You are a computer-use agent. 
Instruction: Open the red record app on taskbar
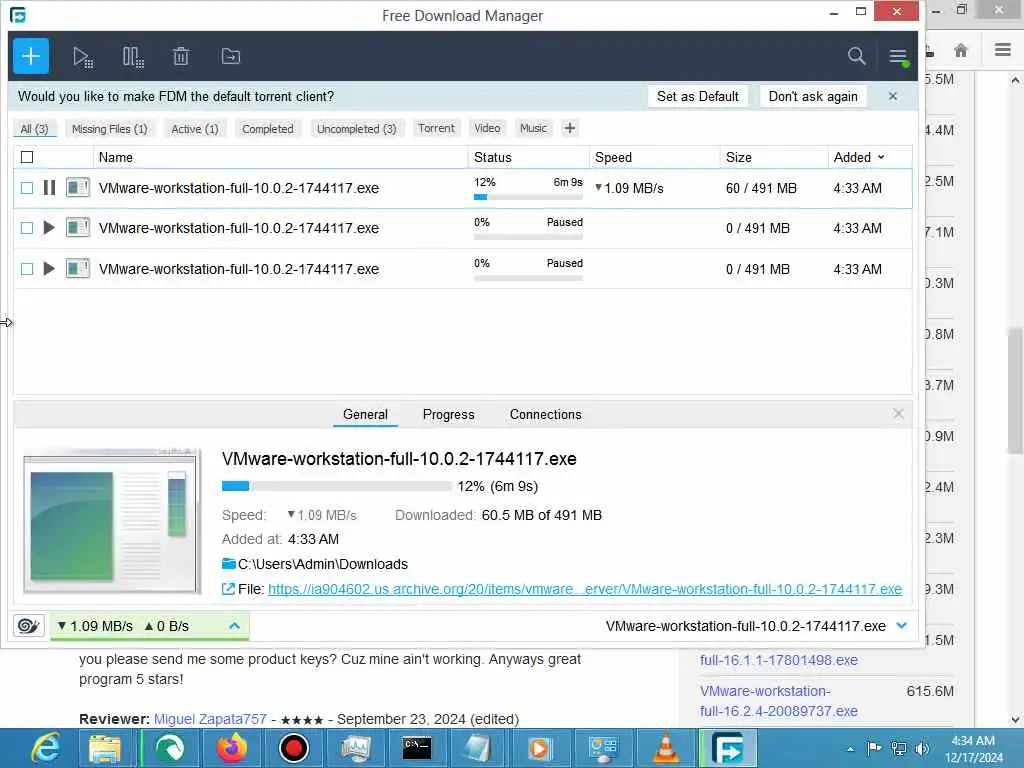point(293,748)
